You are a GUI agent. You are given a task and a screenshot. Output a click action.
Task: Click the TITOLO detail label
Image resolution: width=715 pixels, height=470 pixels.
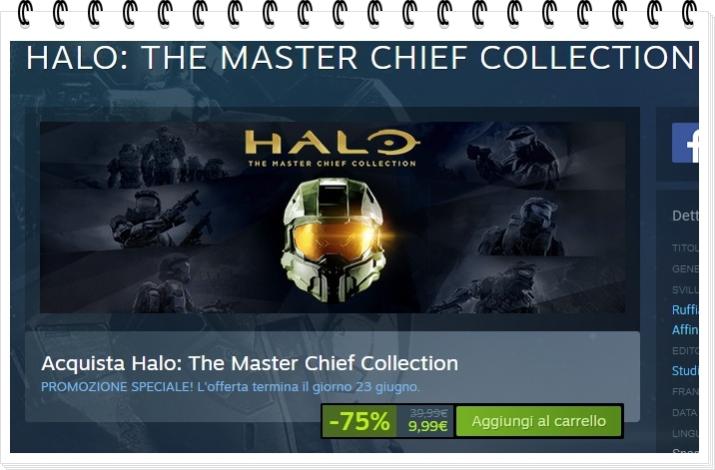685,248
